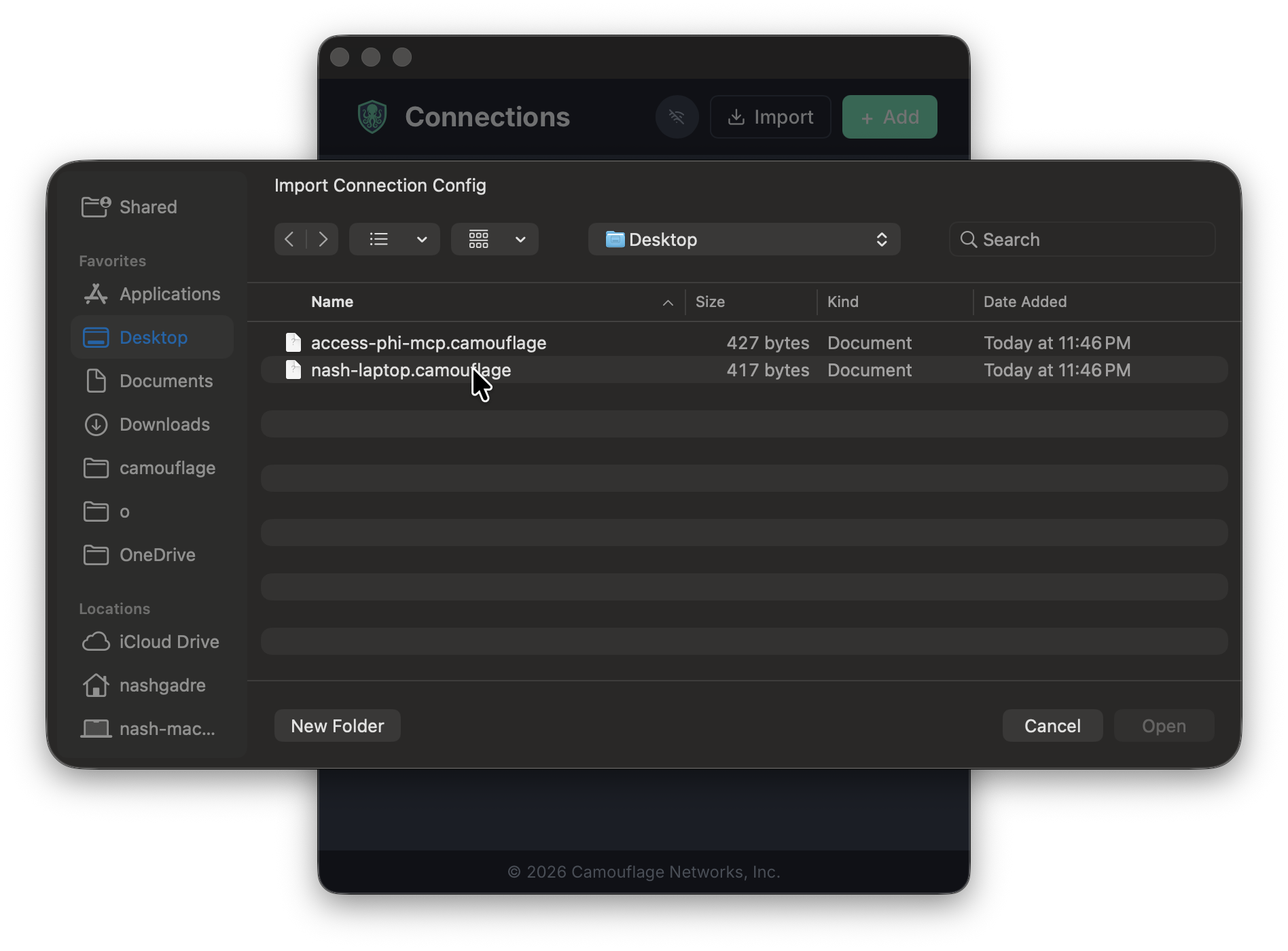Click the nash-mac laptop icon
The width and height of the screenshot is (1288, 951).
coord(96,728)
